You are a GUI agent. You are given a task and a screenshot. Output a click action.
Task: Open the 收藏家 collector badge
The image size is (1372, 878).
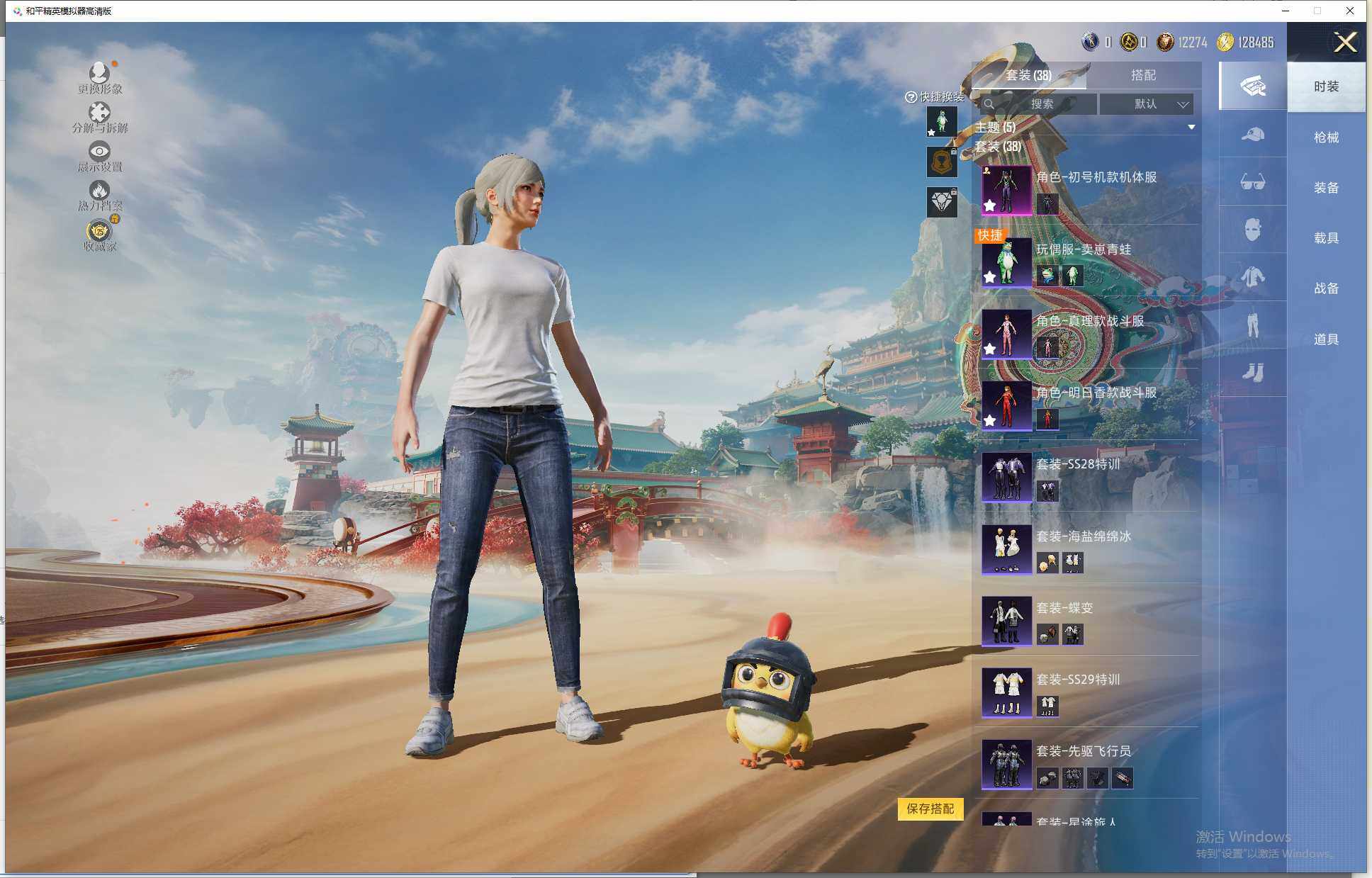99,231
